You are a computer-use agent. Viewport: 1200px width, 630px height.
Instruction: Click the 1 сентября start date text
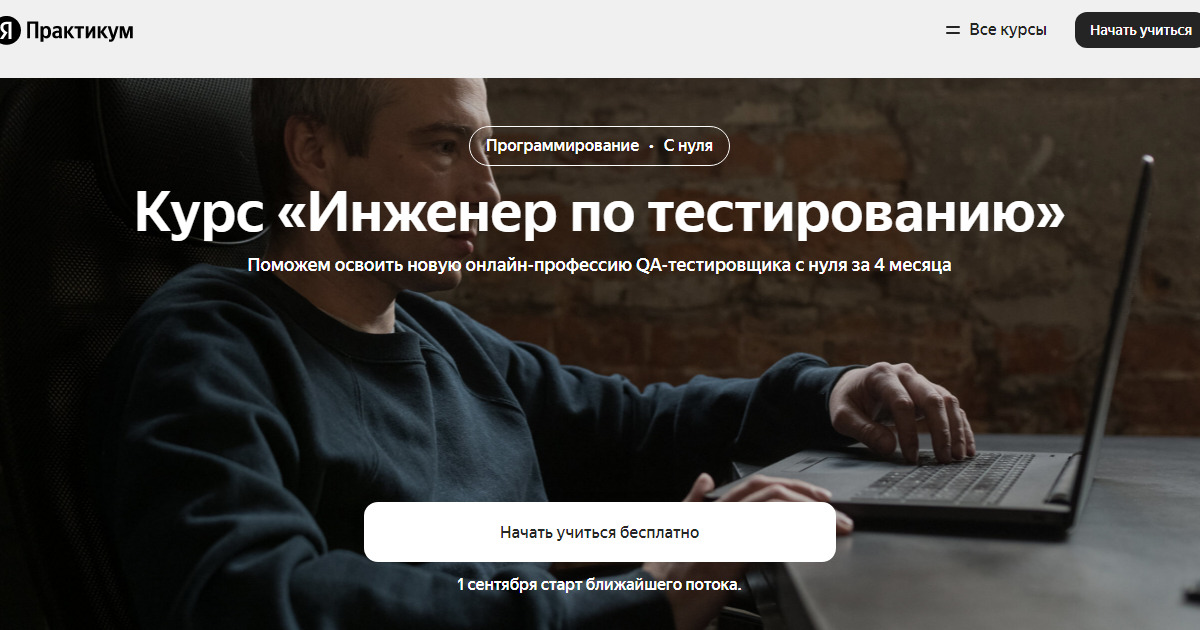click(x=497, y=584)
